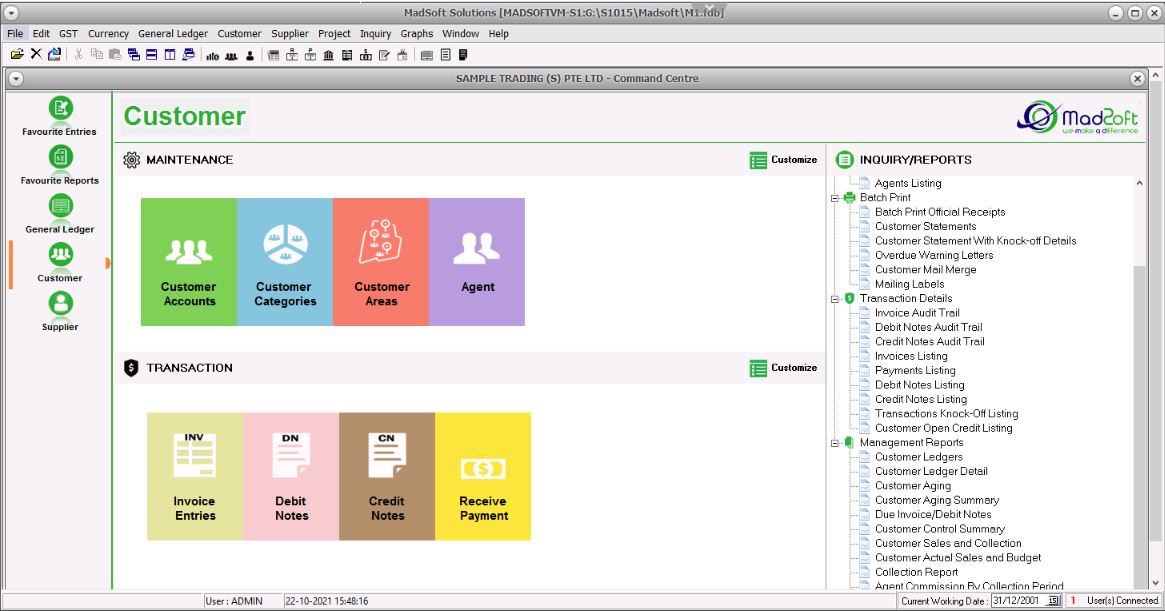1165x611 pixels.
Task: Open Invoice Audit Trail report
Action: point(917,313)
